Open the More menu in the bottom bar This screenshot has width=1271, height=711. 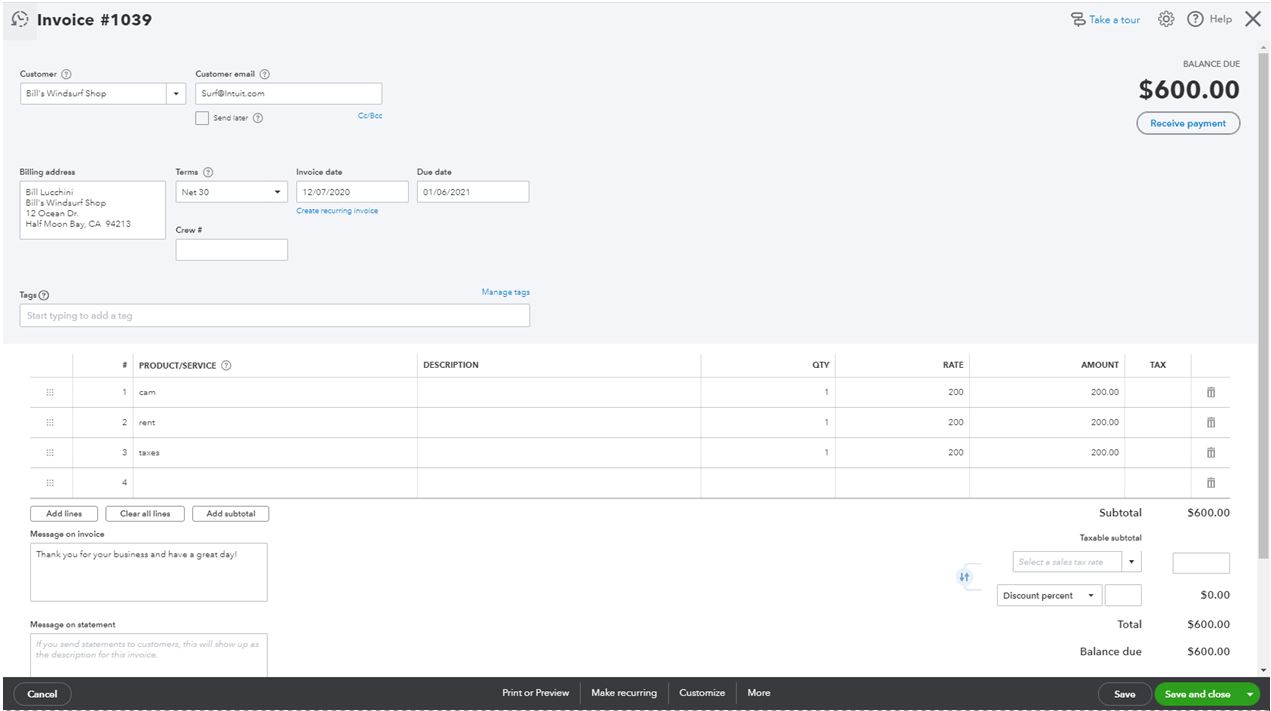pyautogui.click(x=759, y=692)
